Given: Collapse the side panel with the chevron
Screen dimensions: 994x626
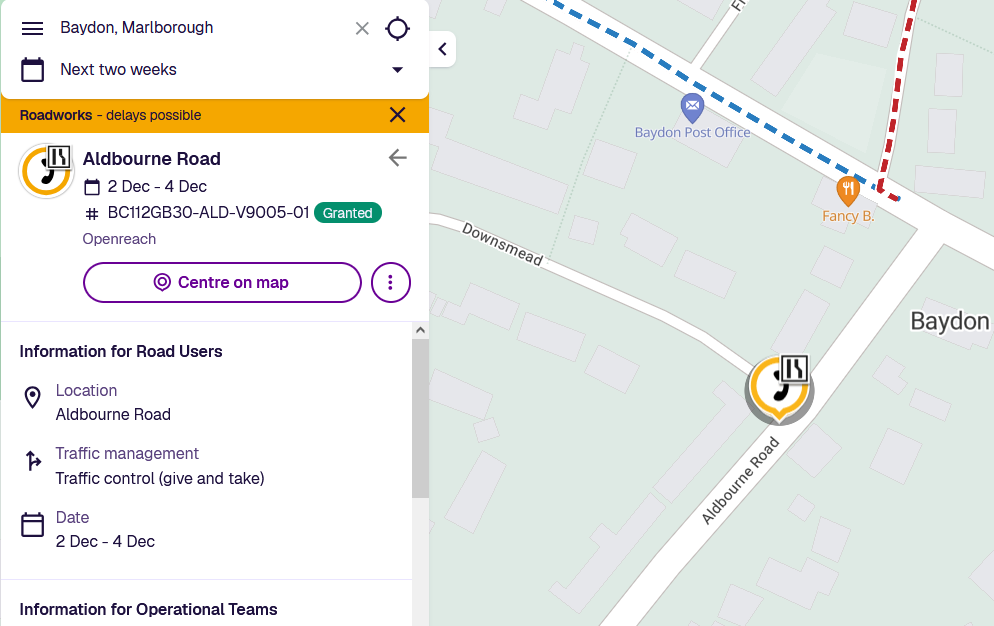Looking at the screenshot, I should coord(442,49).
